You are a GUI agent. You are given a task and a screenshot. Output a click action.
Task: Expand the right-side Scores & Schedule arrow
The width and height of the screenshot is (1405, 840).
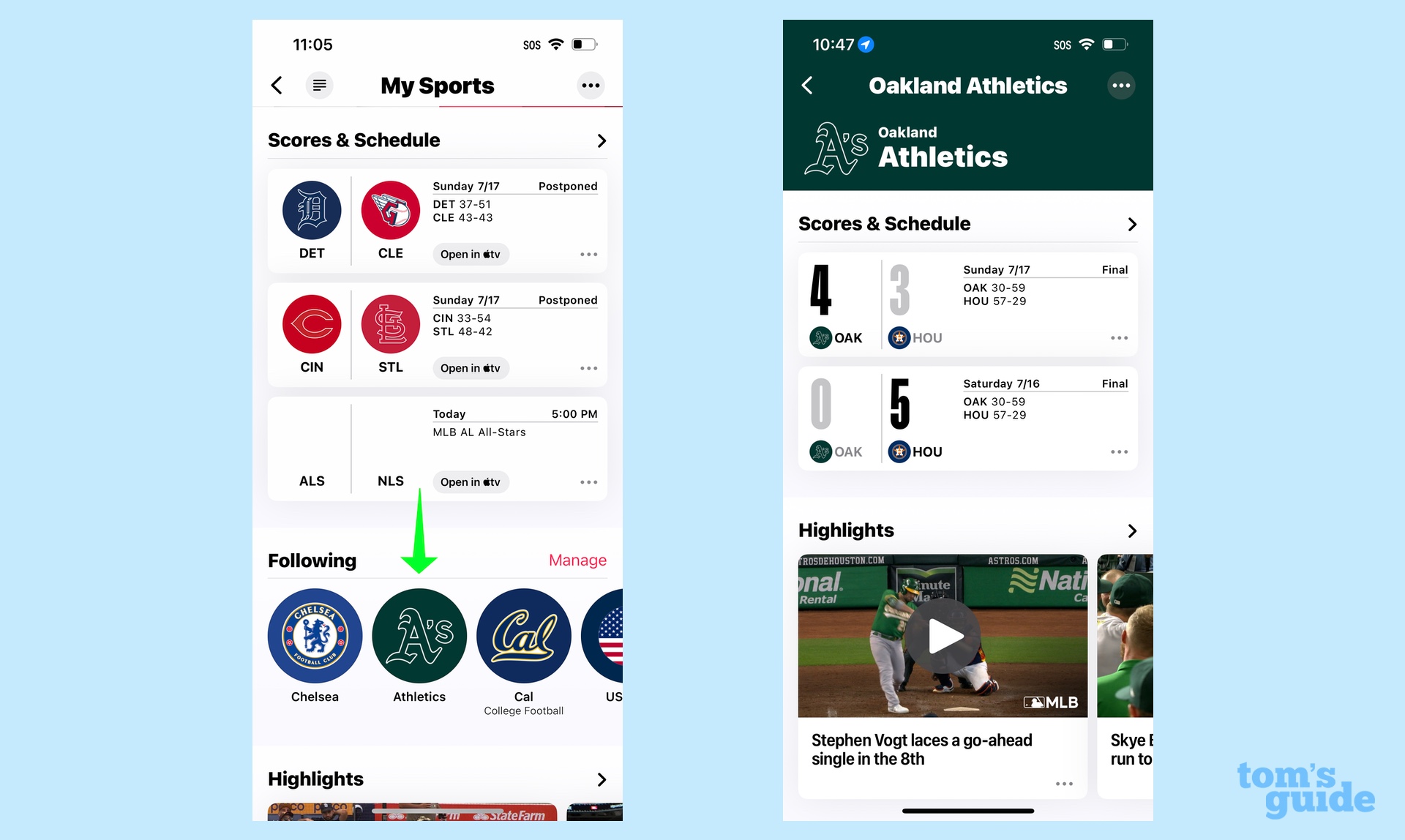1131,224
